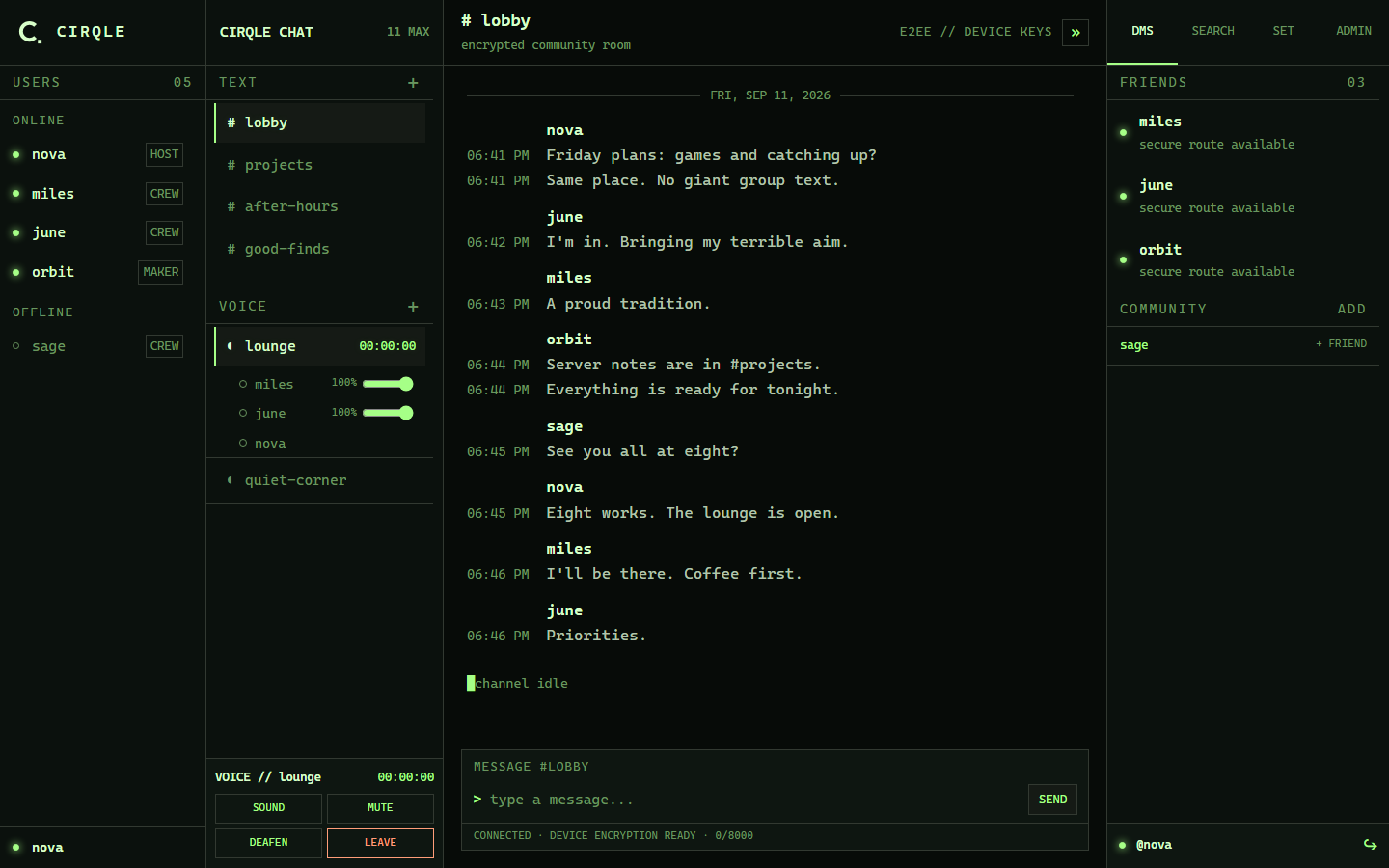The width and height of the screenshot is (1389, 868).
Task: Click the 'Server notes are in #projects.' message
Action: [683, 365]
